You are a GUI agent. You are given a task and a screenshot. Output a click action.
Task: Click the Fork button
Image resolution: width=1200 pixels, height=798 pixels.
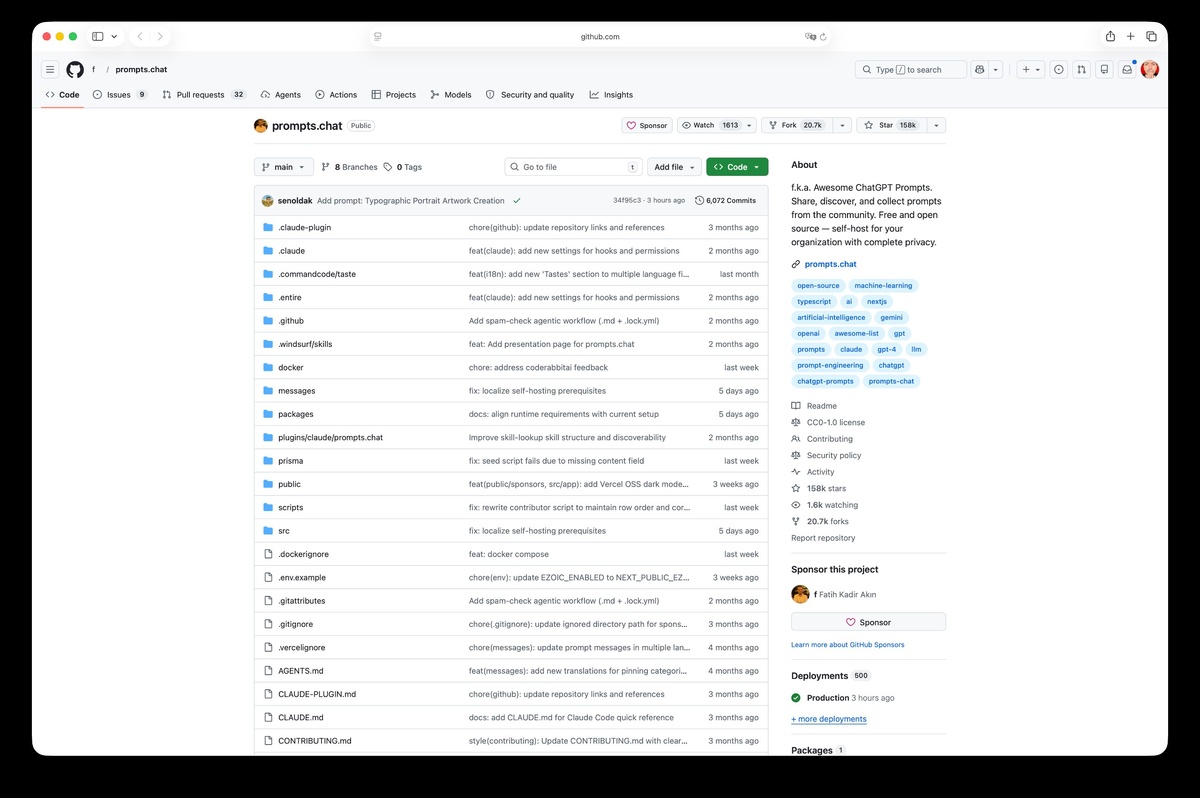[796, 125]
